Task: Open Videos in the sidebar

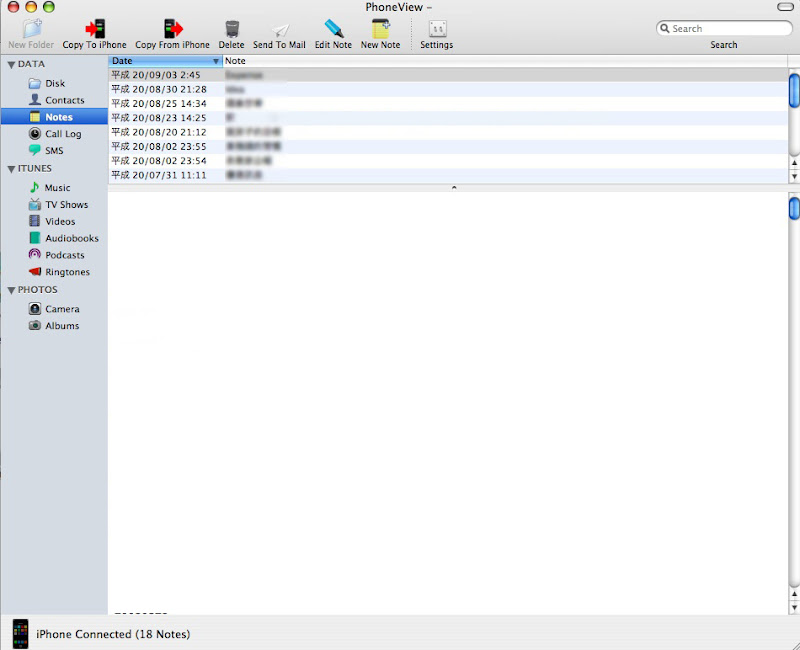Action: click(52, 221)
